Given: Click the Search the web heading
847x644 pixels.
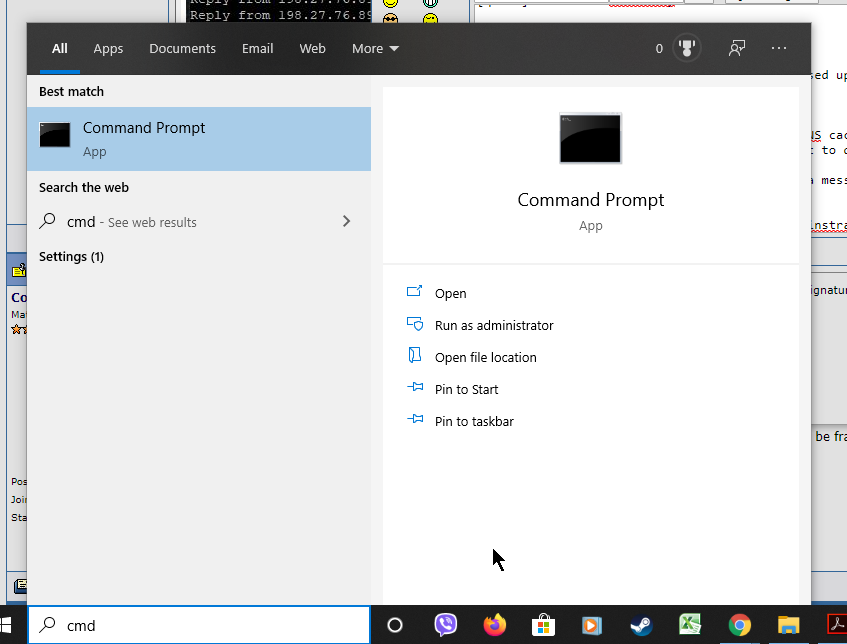Looking at the screenshot, I should 84,187.
